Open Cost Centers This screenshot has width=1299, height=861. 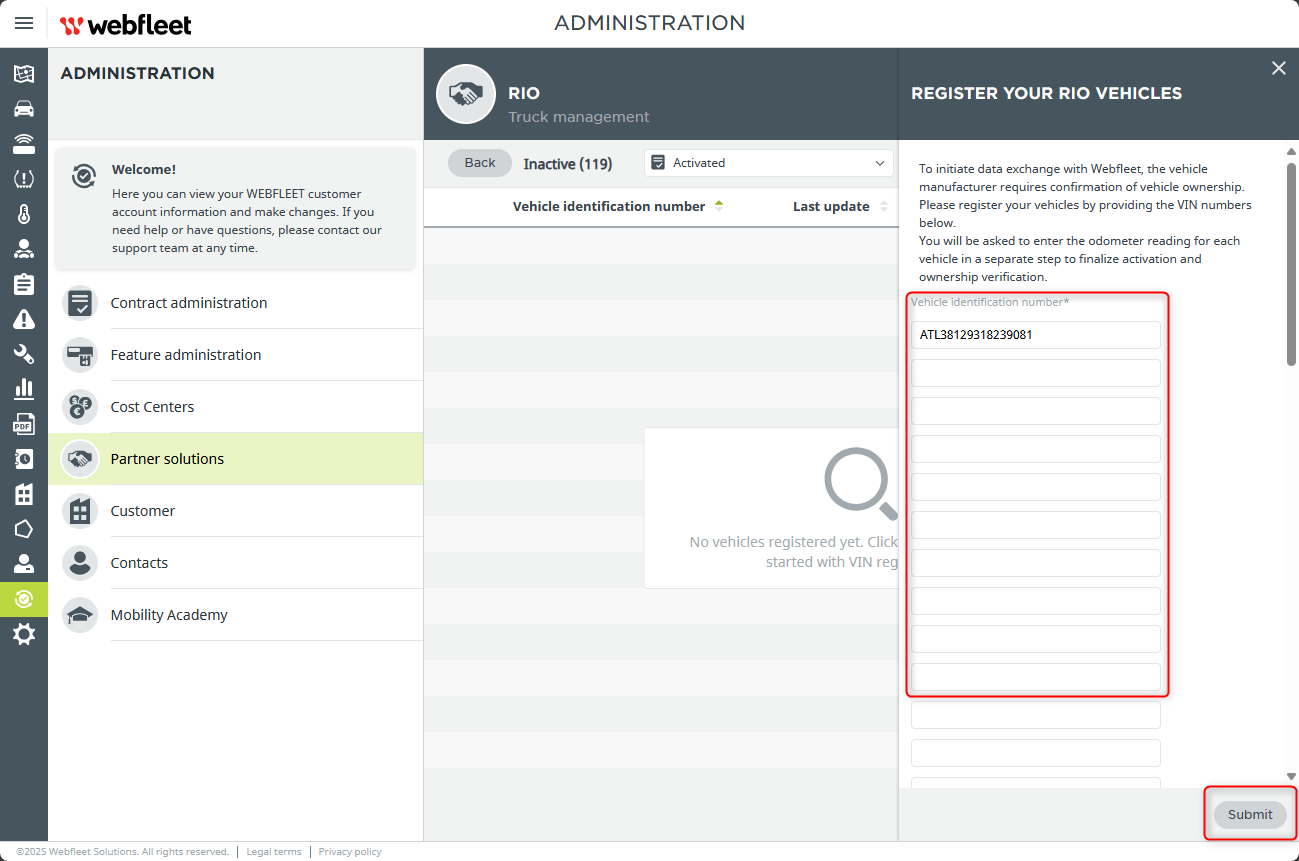[236, 407]
